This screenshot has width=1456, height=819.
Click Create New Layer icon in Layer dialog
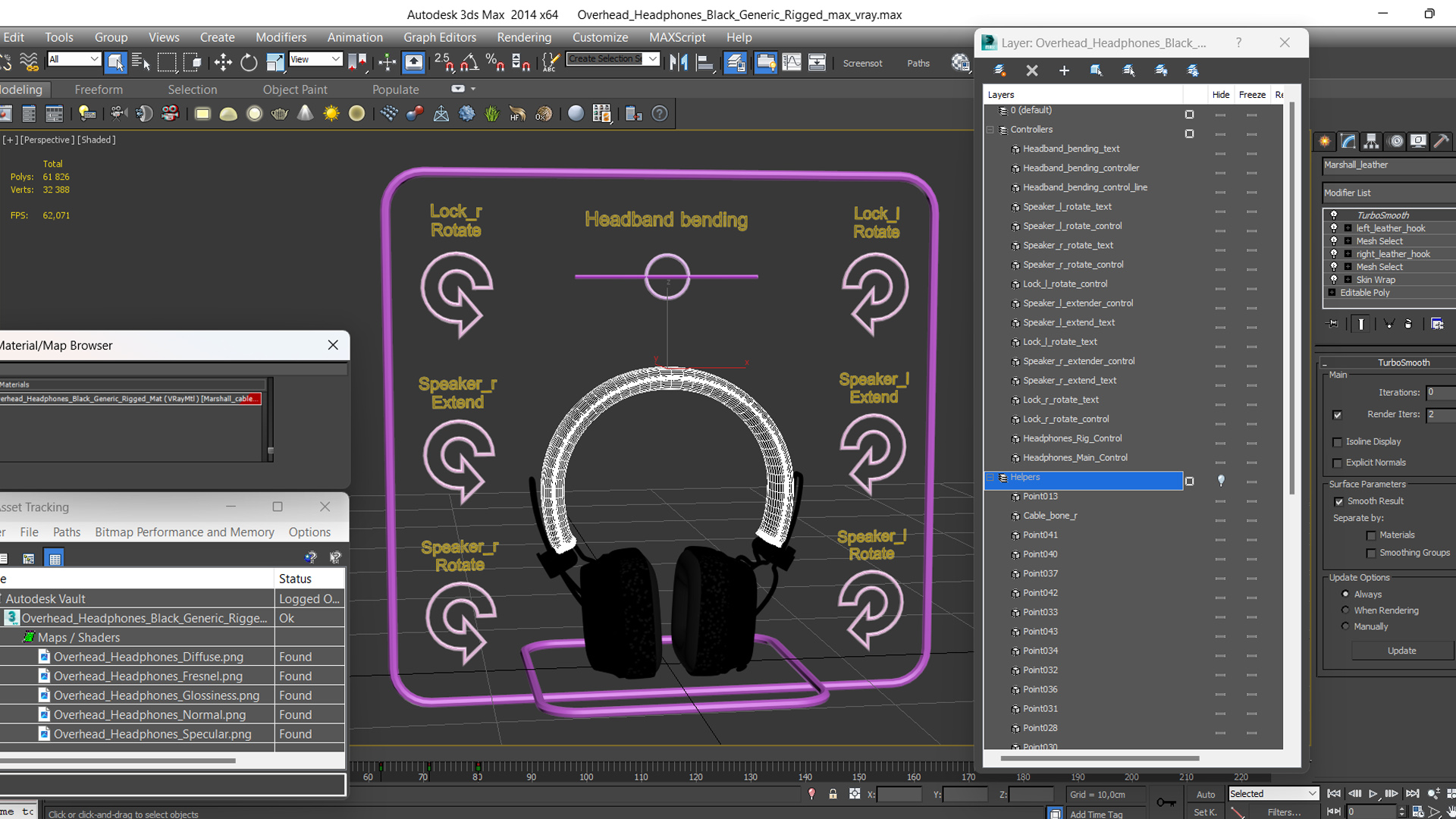coord(999,71)
